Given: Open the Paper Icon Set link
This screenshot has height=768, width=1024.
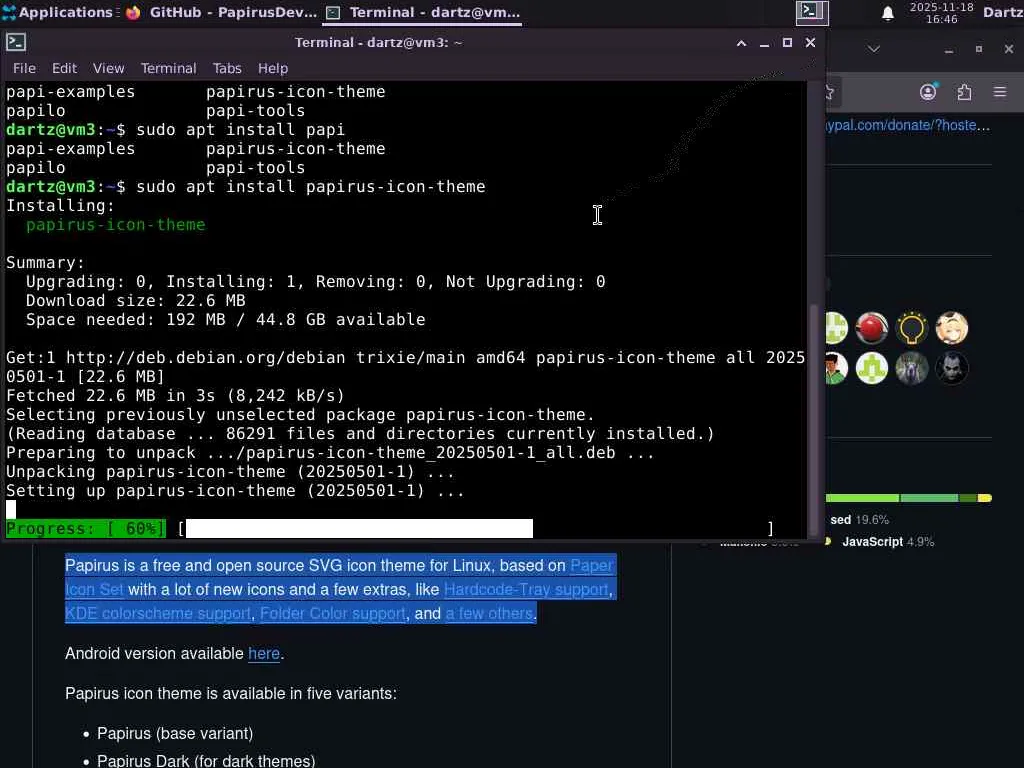Looking at the screenshot, I should (592, 566).
